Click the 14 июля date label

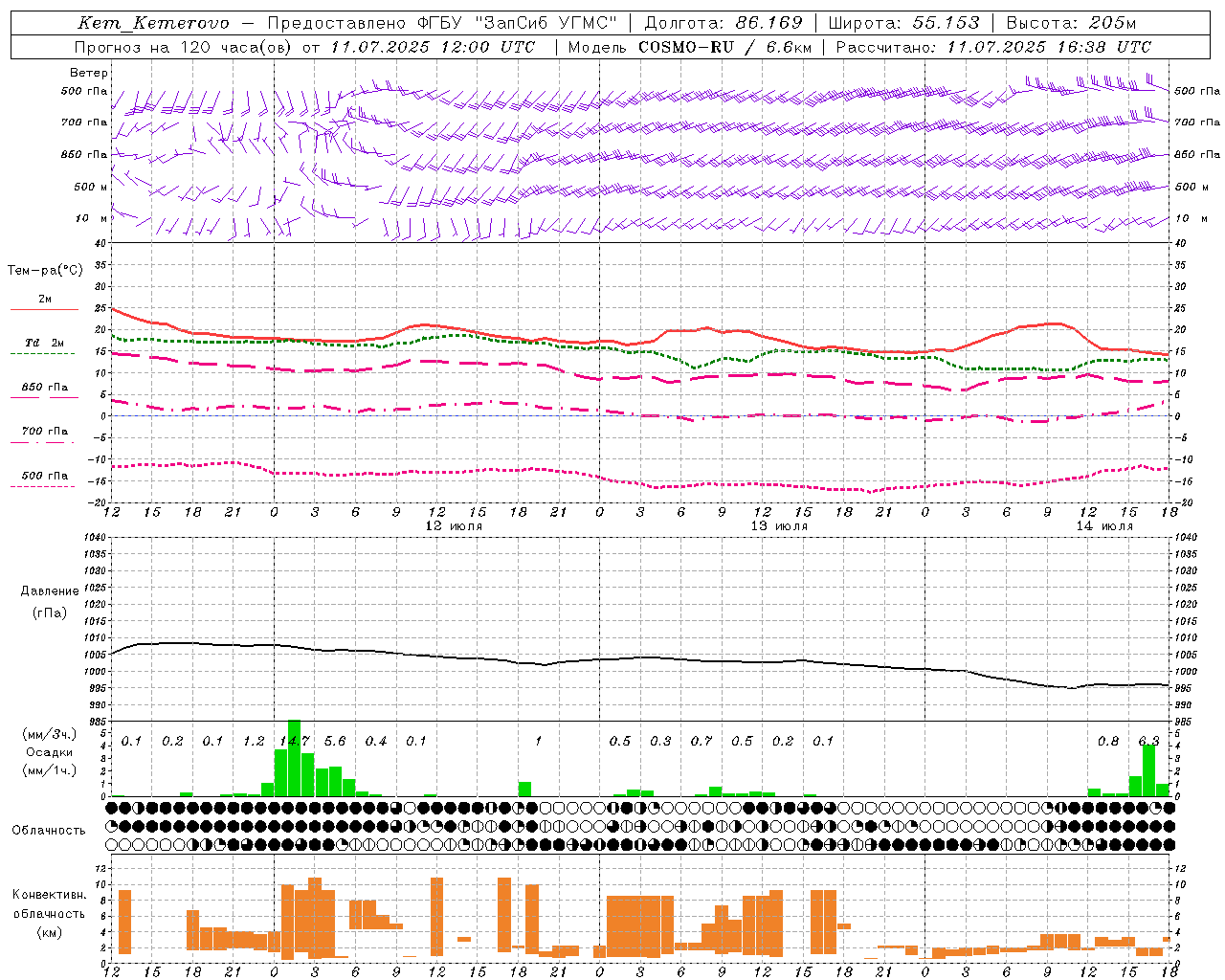pyautogui.click(x=1103, y=526)
